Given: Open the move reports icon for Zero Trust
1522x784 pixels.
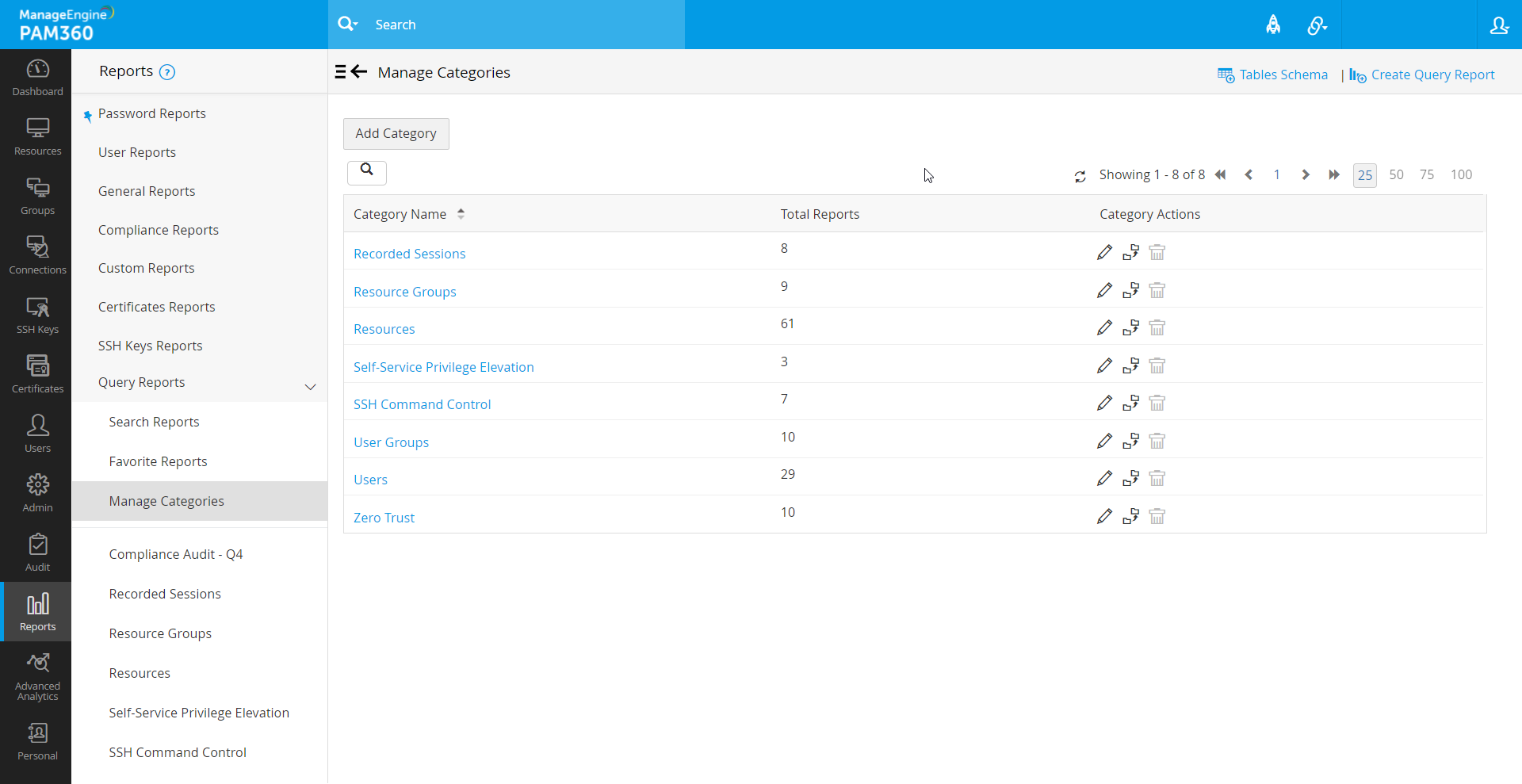Looking at the screenshot, I should coord(1132,516).
